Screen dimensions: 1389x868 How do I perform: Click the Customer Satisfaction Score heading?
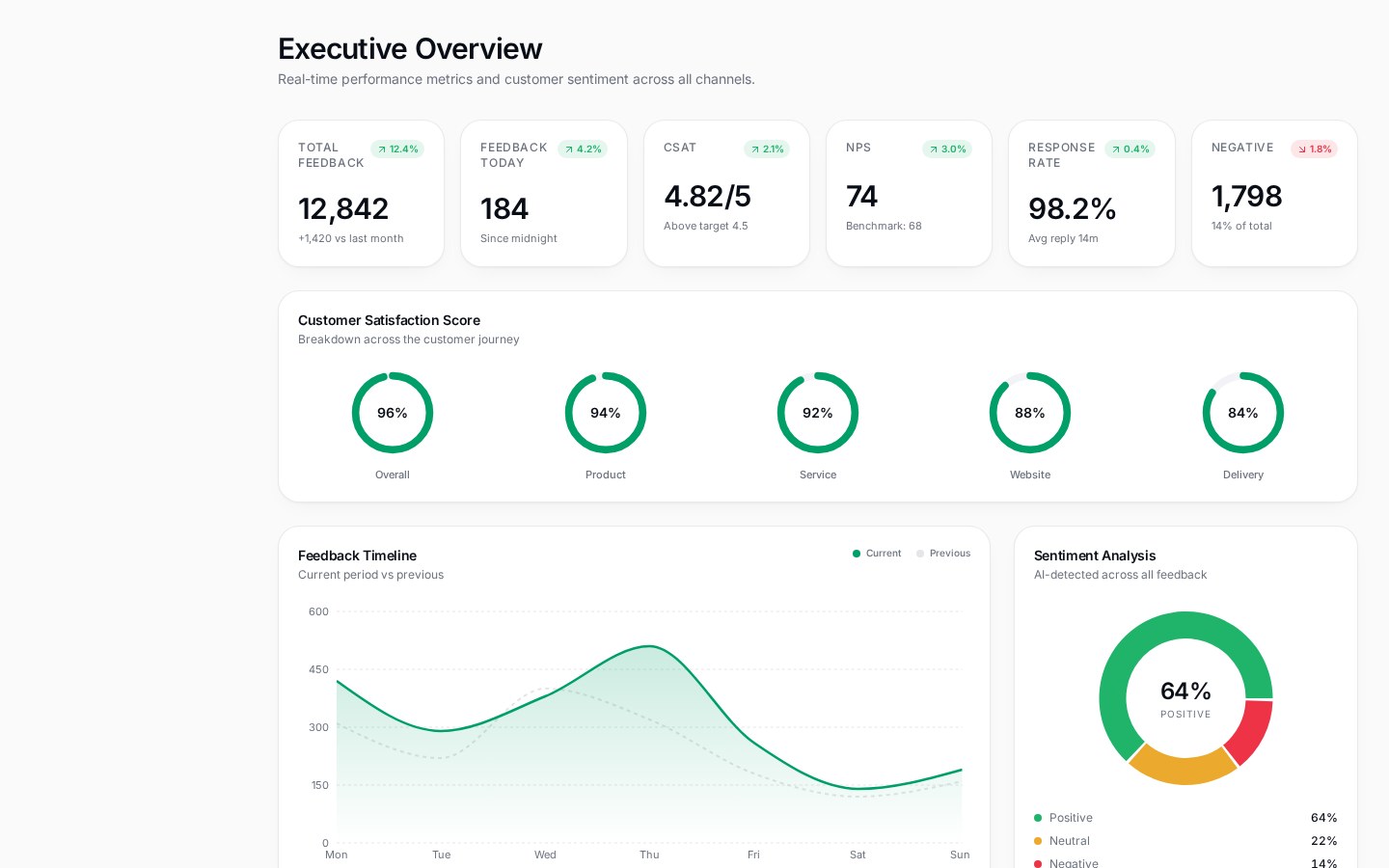[389, 320]
